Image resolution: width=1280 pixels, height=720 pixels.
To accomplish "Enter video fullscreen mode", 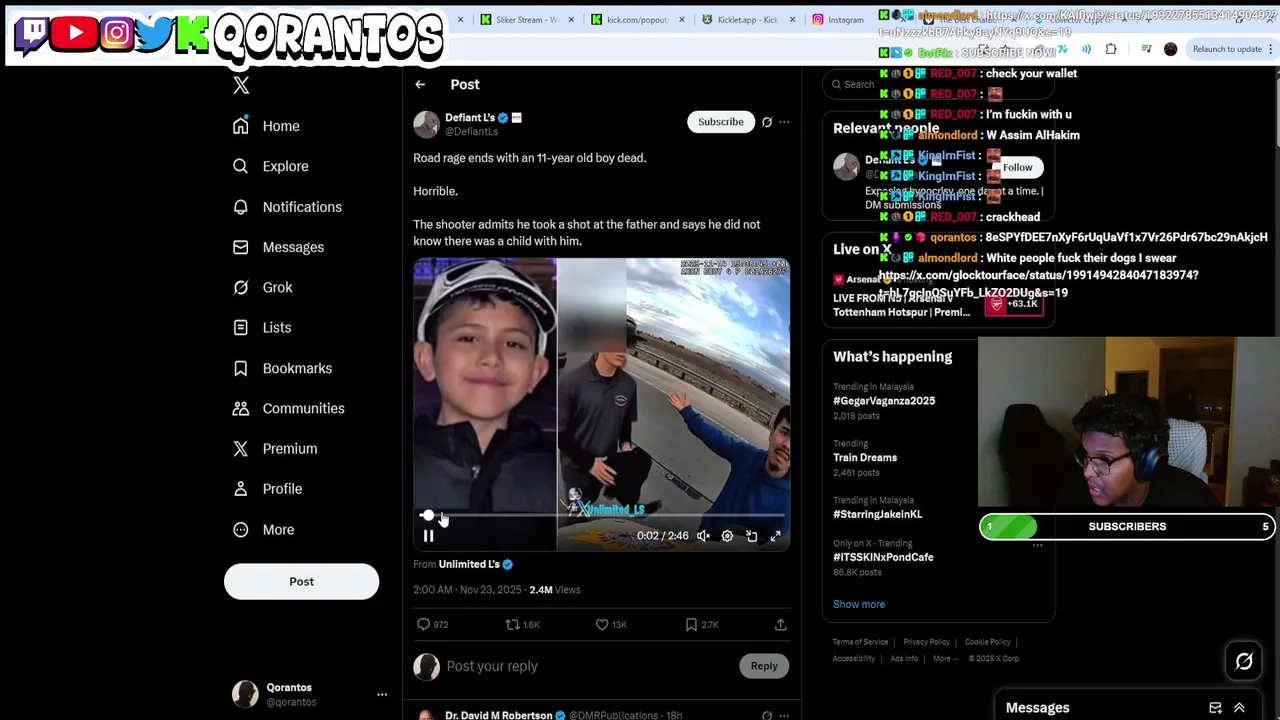I will click(x=775, y=536).
